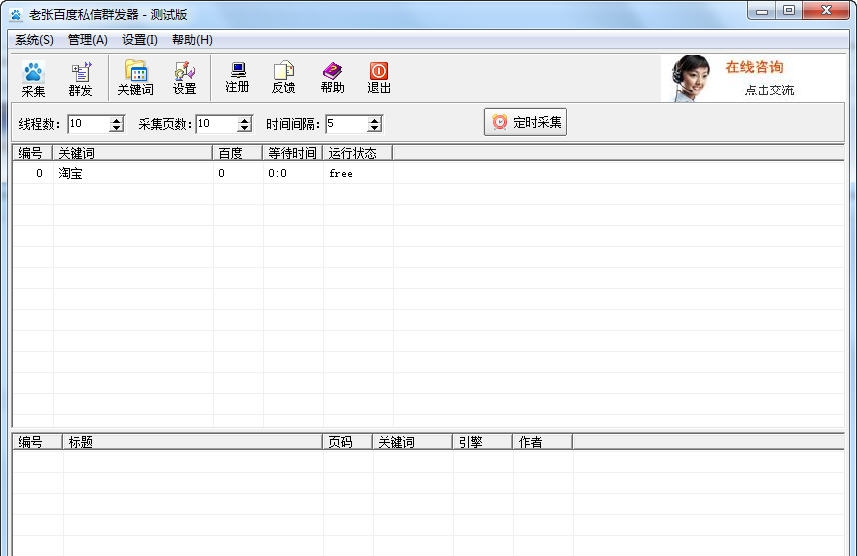Click the 注册 (Register) computer icon
Viewport: 857px width, 556px height.
coord(237,78)
